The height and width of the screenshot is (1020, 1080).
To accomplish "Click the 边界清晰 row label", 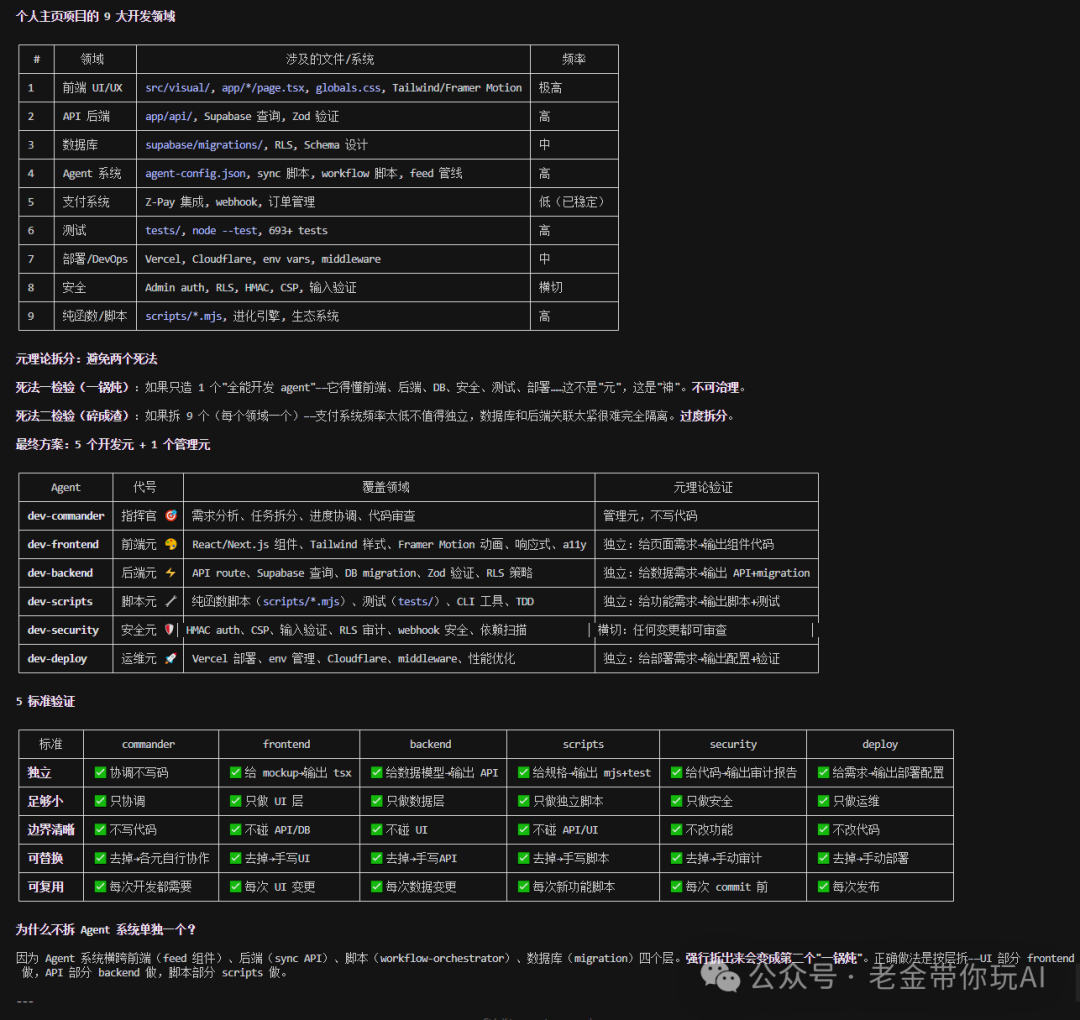I will click(x=51, y=830).
